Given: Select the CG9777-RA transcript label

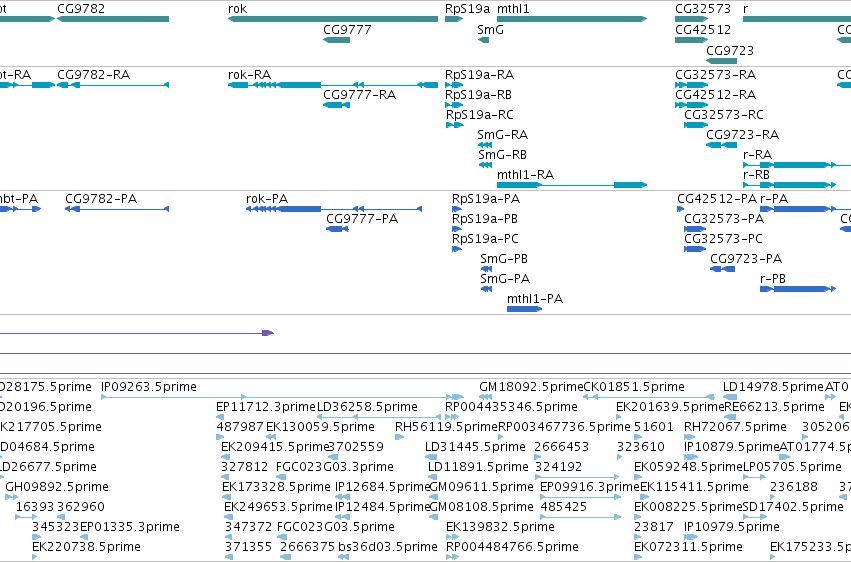Looking at the screenshot, I should (360, 94).
